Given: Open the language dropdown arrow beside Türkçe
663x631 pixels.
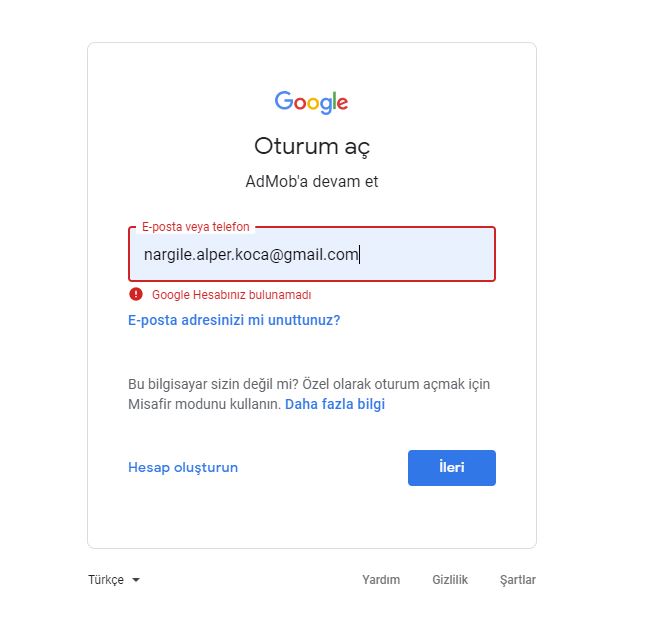Looking at the screenshot, I should [x=136, y=580].
